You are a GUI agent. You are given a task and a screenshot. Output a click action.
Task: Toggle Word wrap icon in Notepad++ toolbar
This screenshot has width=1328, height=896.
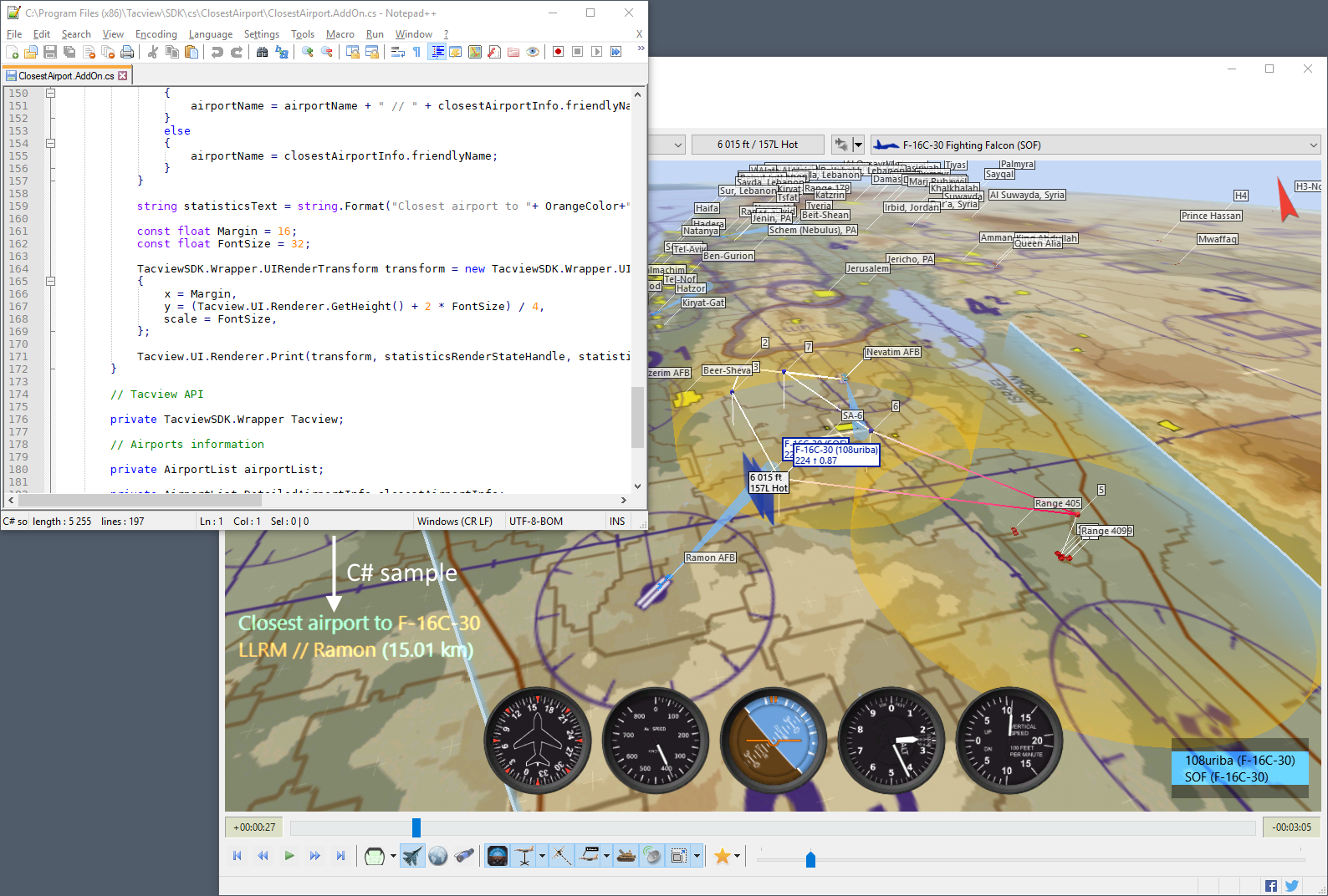(398, 52)
